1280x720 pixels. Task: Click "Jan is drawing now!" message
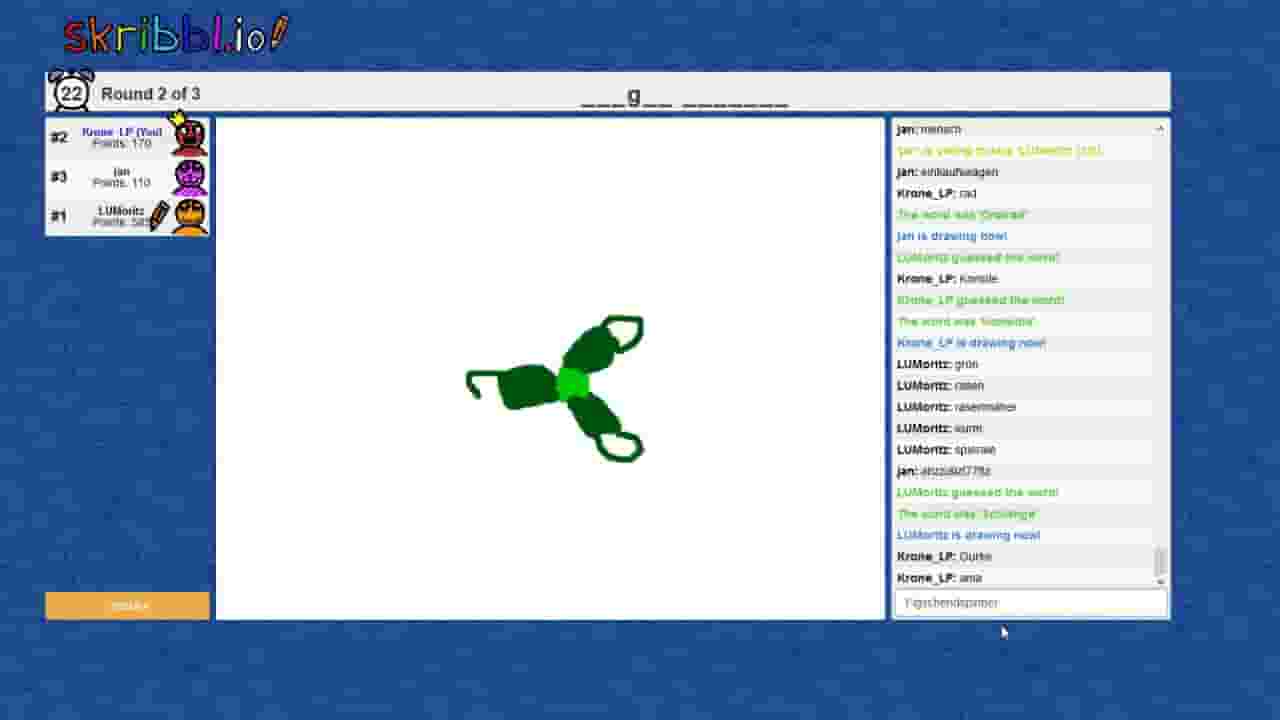point(952,236)
